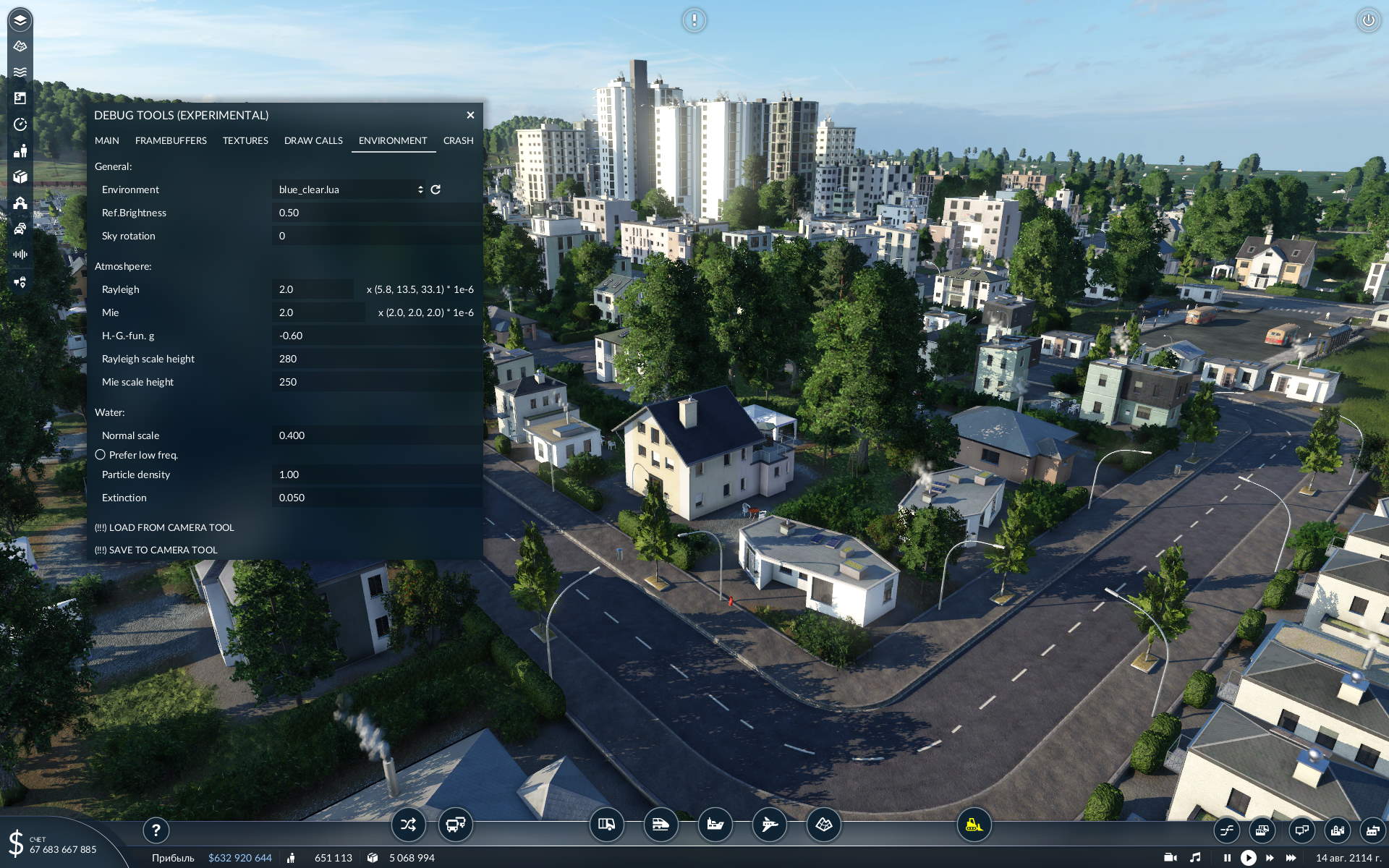Show the water waves layer

pos(20,72)
